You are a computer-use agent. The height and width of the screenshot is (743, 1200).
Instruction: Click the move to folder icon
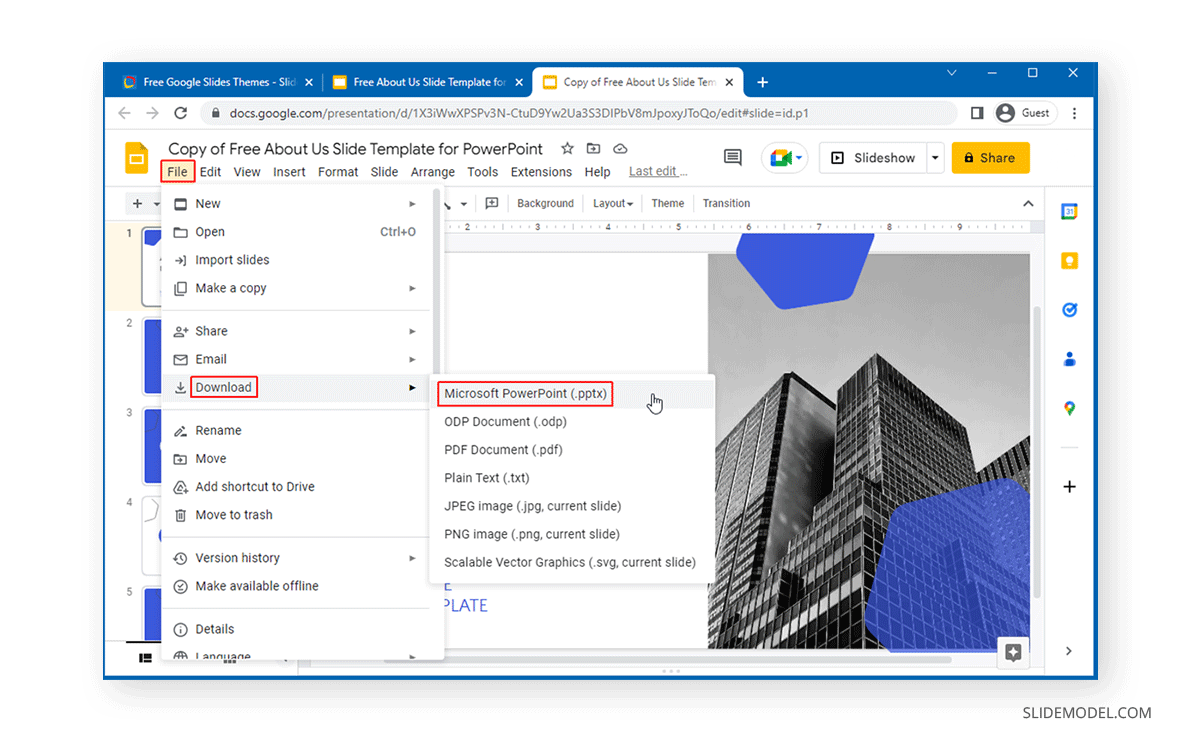[x=594, y=149]
